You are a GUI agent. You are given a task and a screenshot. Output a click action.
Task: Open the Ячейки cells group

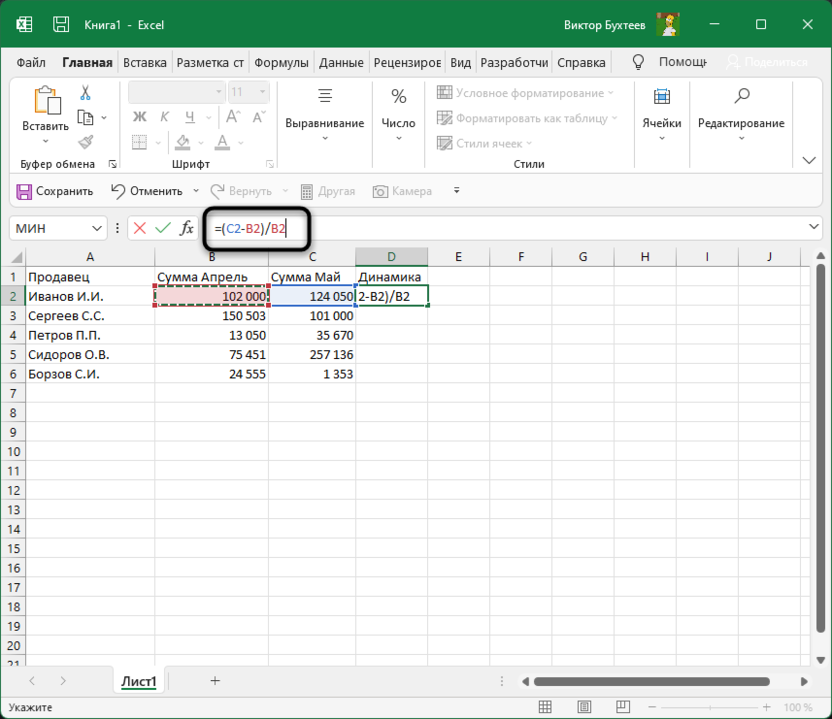662,116
